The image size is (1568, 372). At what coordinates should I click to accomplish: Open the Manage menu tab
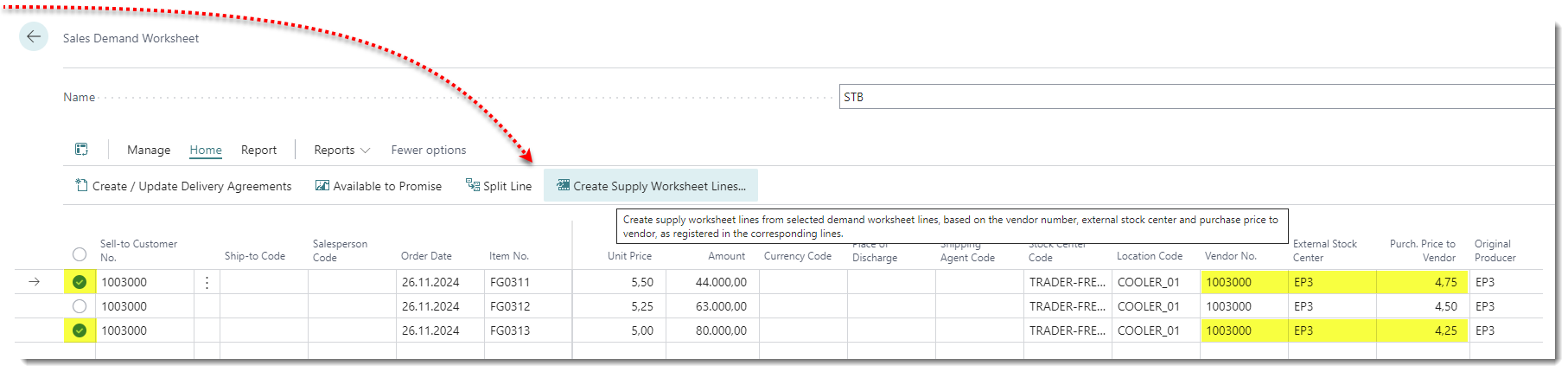[149, 150]
